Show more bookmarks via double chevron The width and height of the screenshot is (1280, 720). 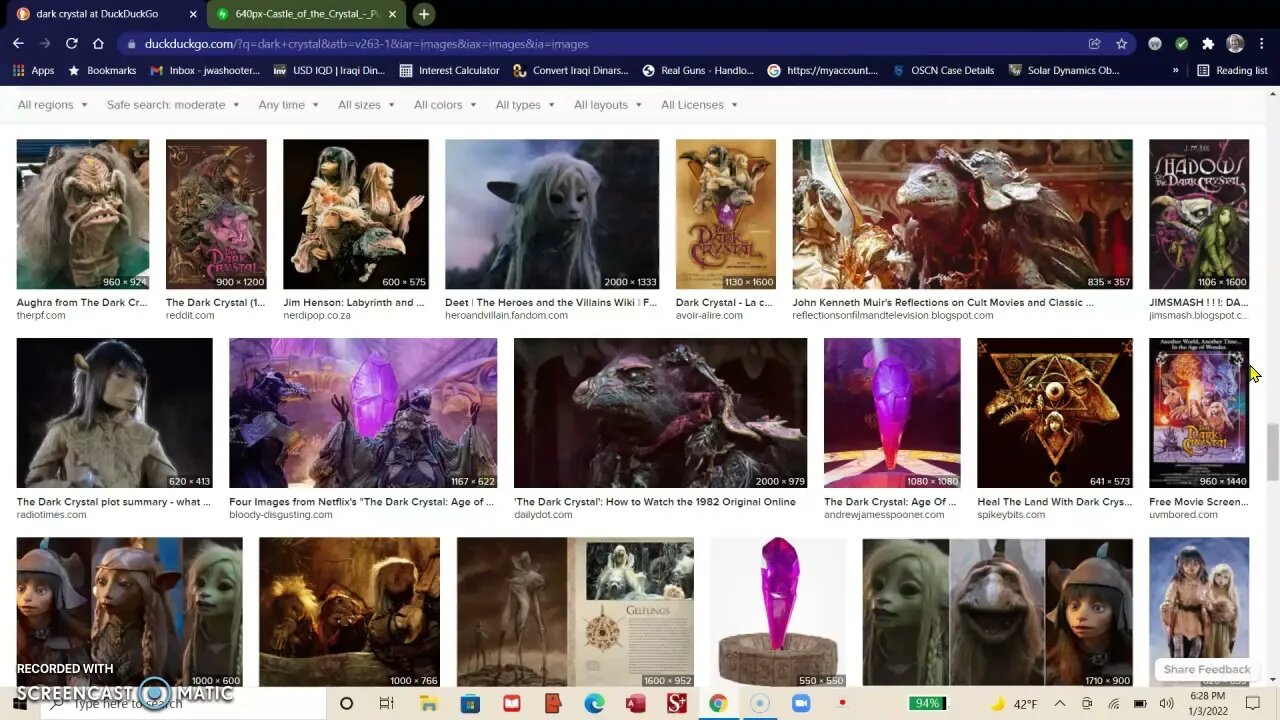(1175, 71)
